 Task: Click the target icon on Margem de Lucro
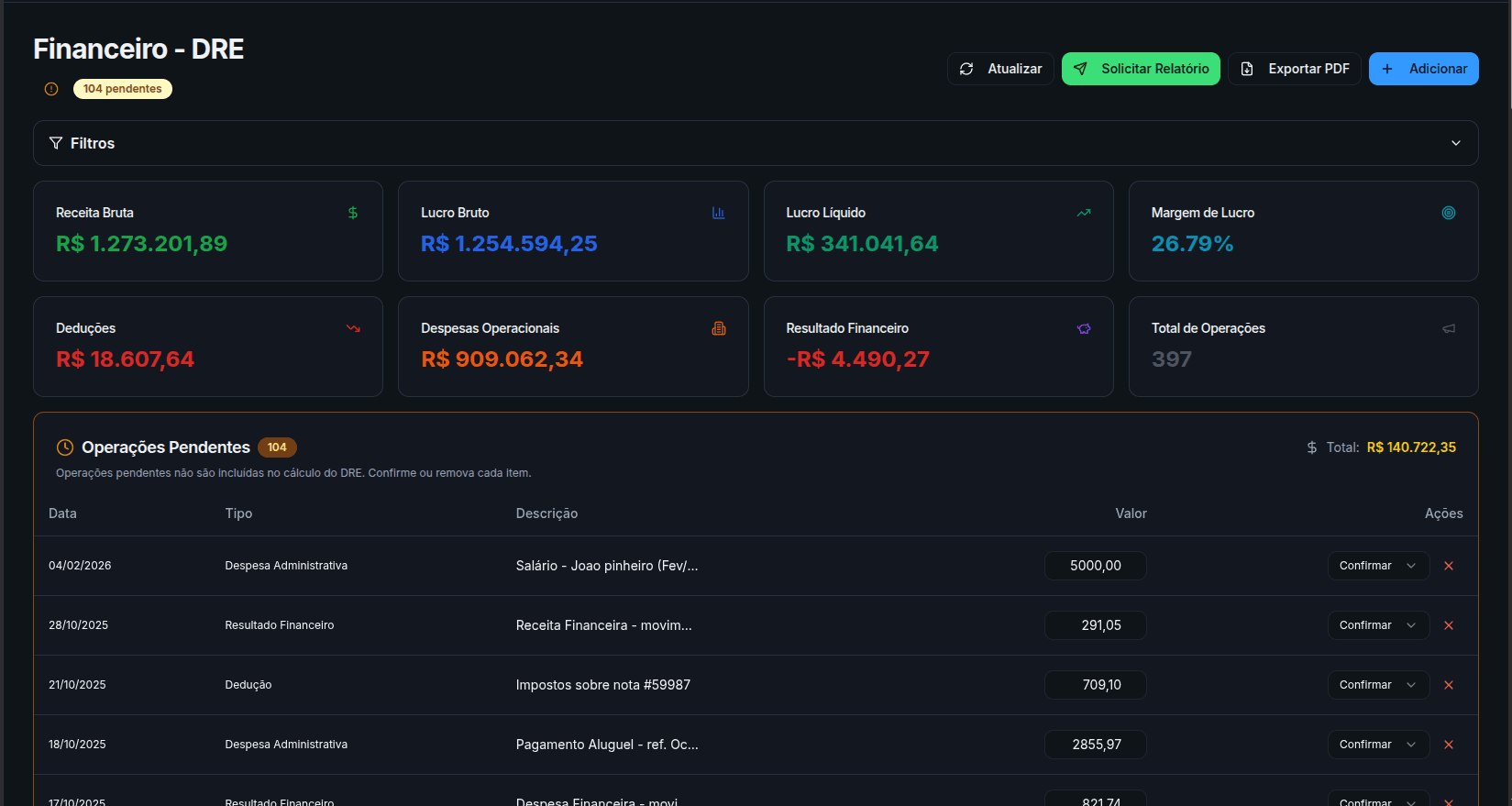click(1449, 213)
